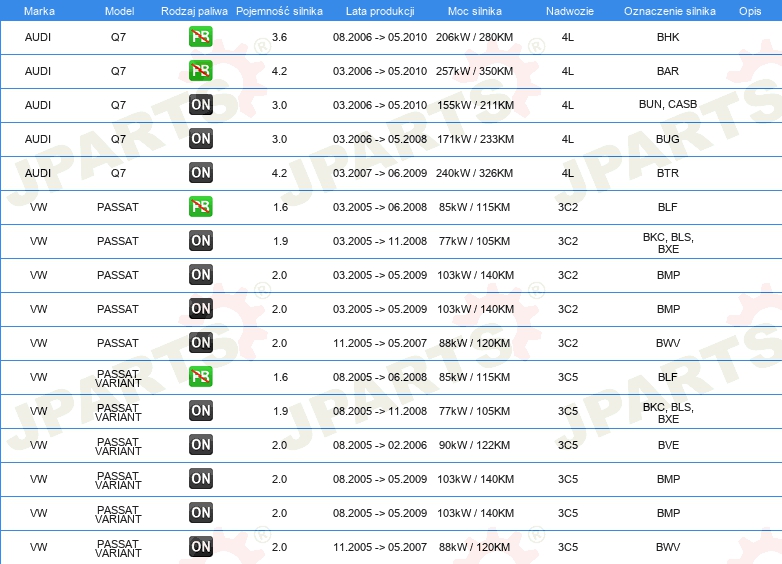
Task: Click the ON diesel icon in the BVE row
Action: pyautogui.click(x=200, y=445)
